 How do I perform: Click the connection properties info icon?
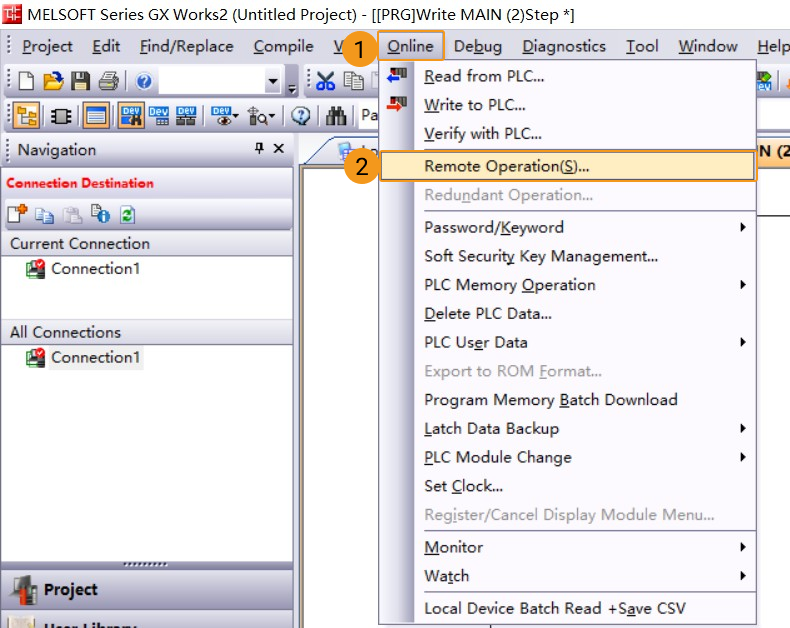click(x=99, y=213)
